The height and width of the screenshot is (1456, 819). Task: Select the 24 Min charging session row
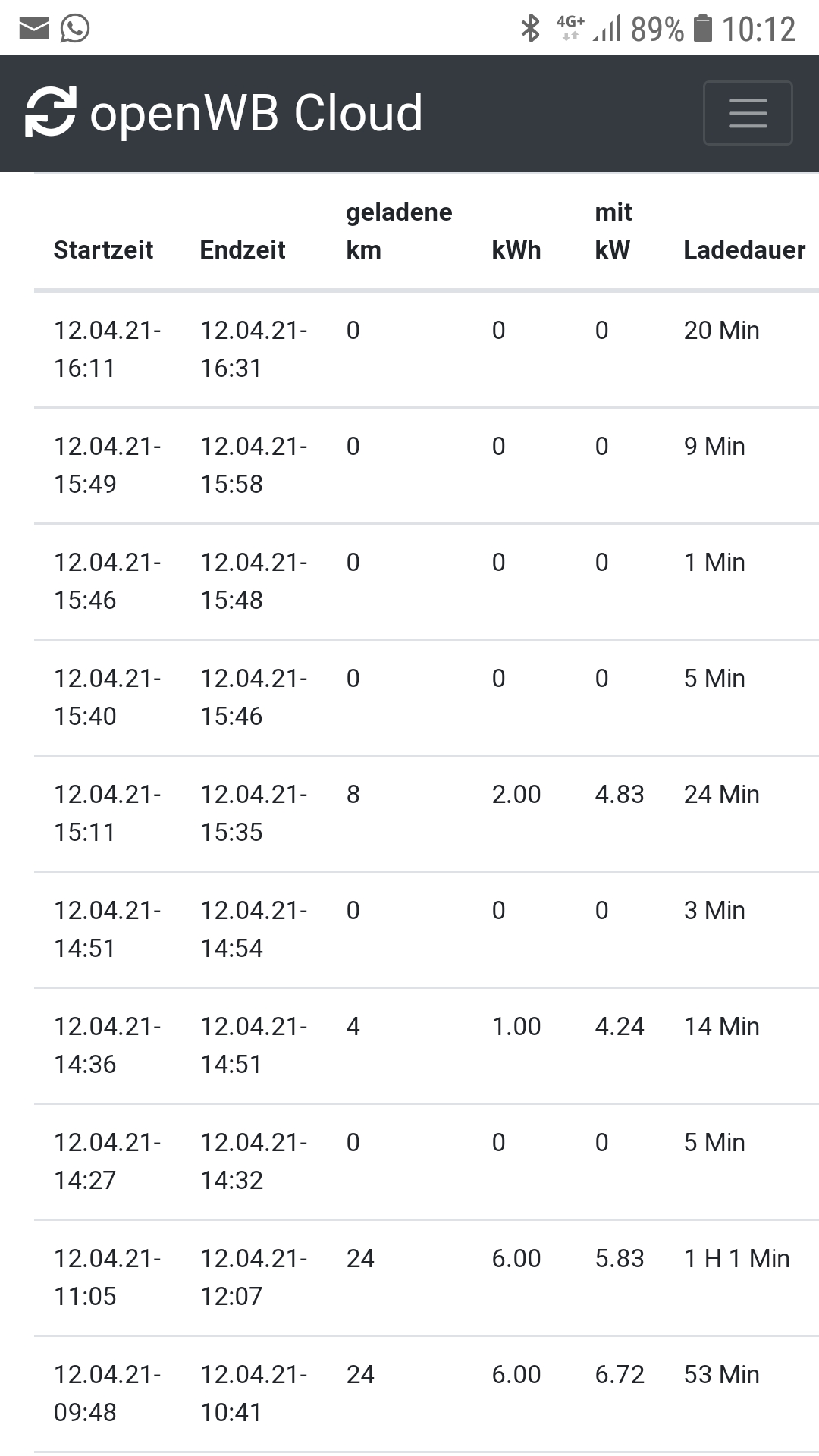(x=426, y=814)
